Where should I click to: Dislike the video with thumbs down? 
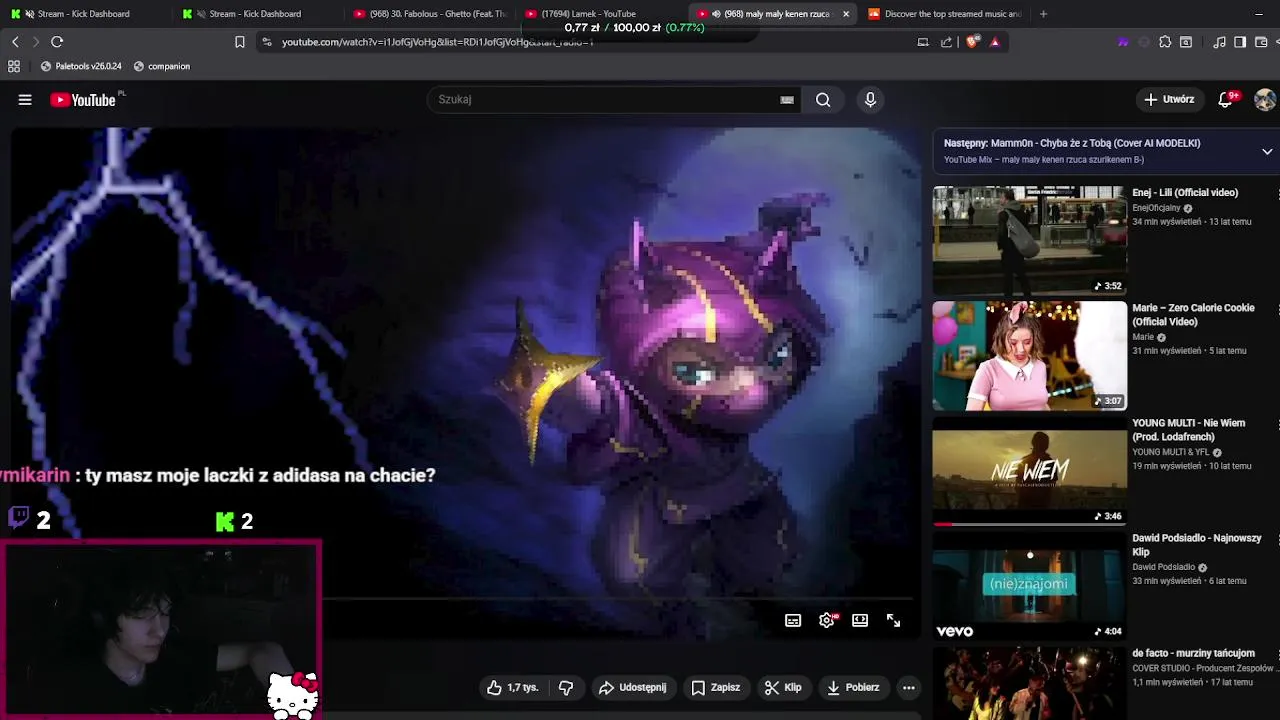566,688
